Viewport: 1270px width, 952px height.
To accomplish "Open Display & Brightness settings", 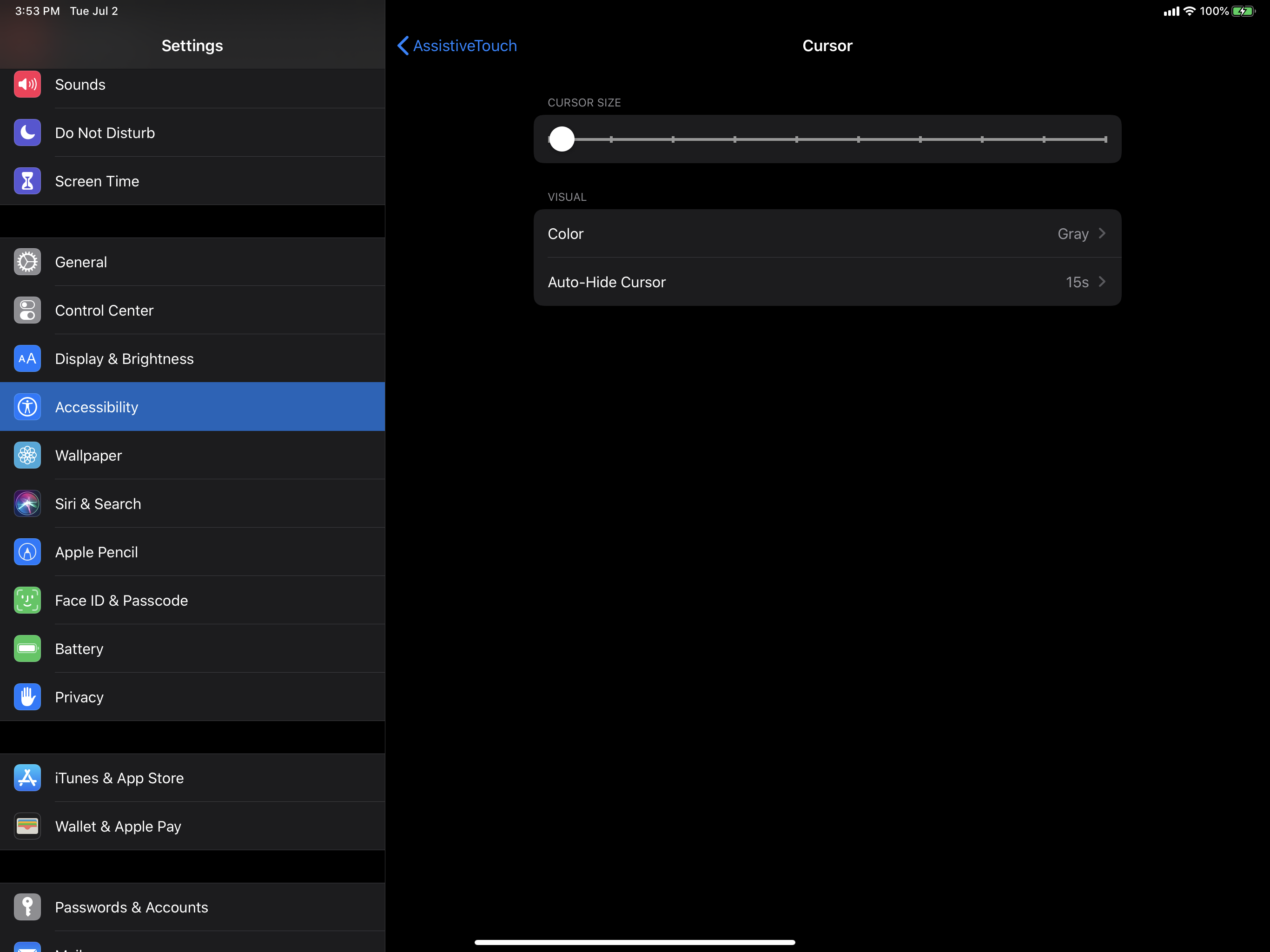I will [192, 358].
